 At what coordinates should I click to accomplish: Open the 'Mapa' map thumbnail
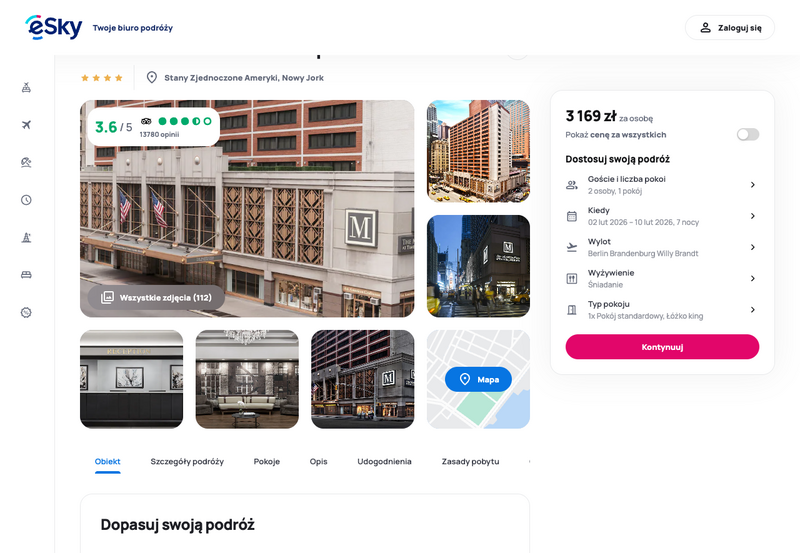tap(478, 379)
